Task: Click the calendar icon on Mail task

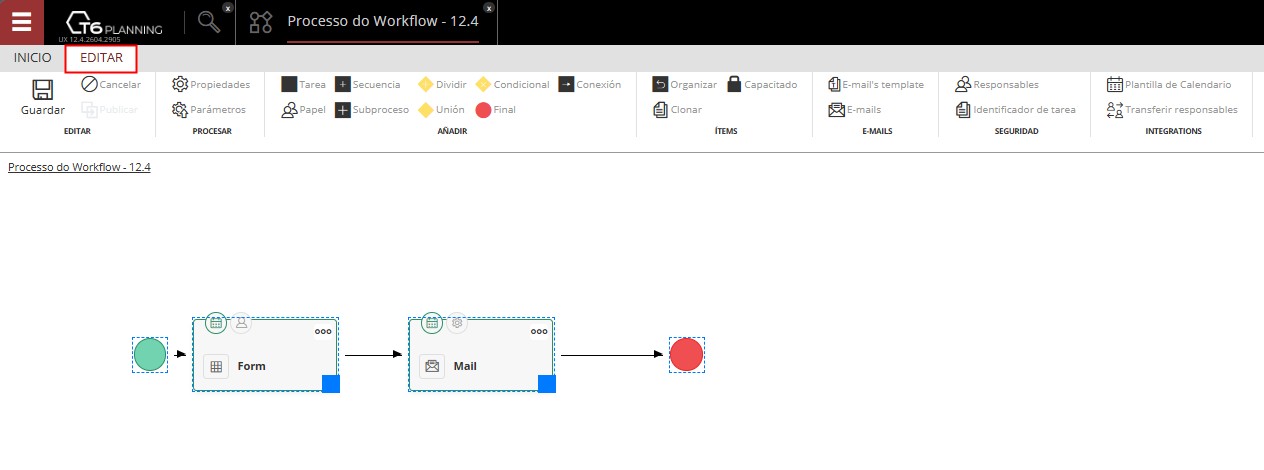Action: [x=432, y=323]
